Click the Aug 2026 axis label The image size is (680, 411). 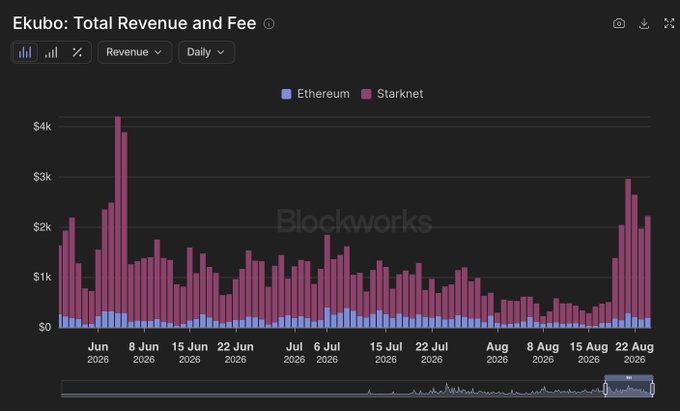[497, 353]
